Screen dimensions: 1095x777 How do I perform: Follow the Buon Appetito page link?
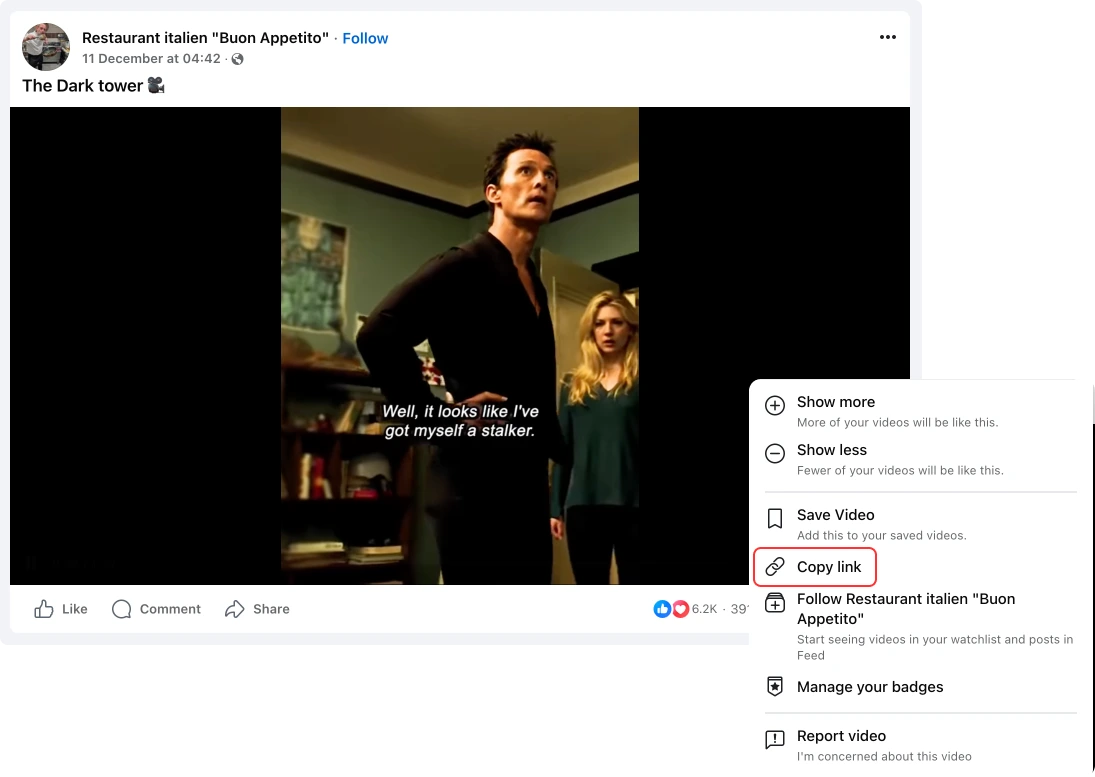(x=365, y=38)
